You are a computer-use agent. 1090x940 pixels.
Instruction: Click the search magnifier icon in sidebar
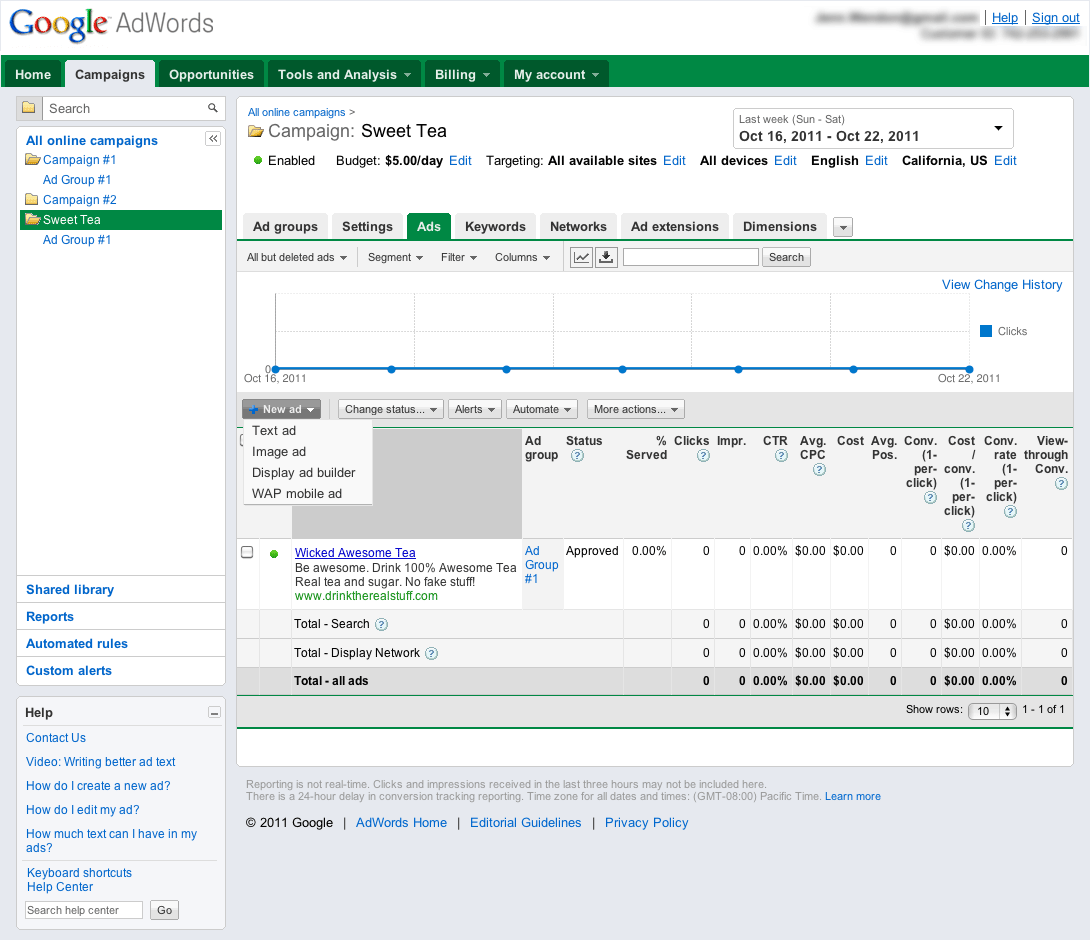point(212,108)
